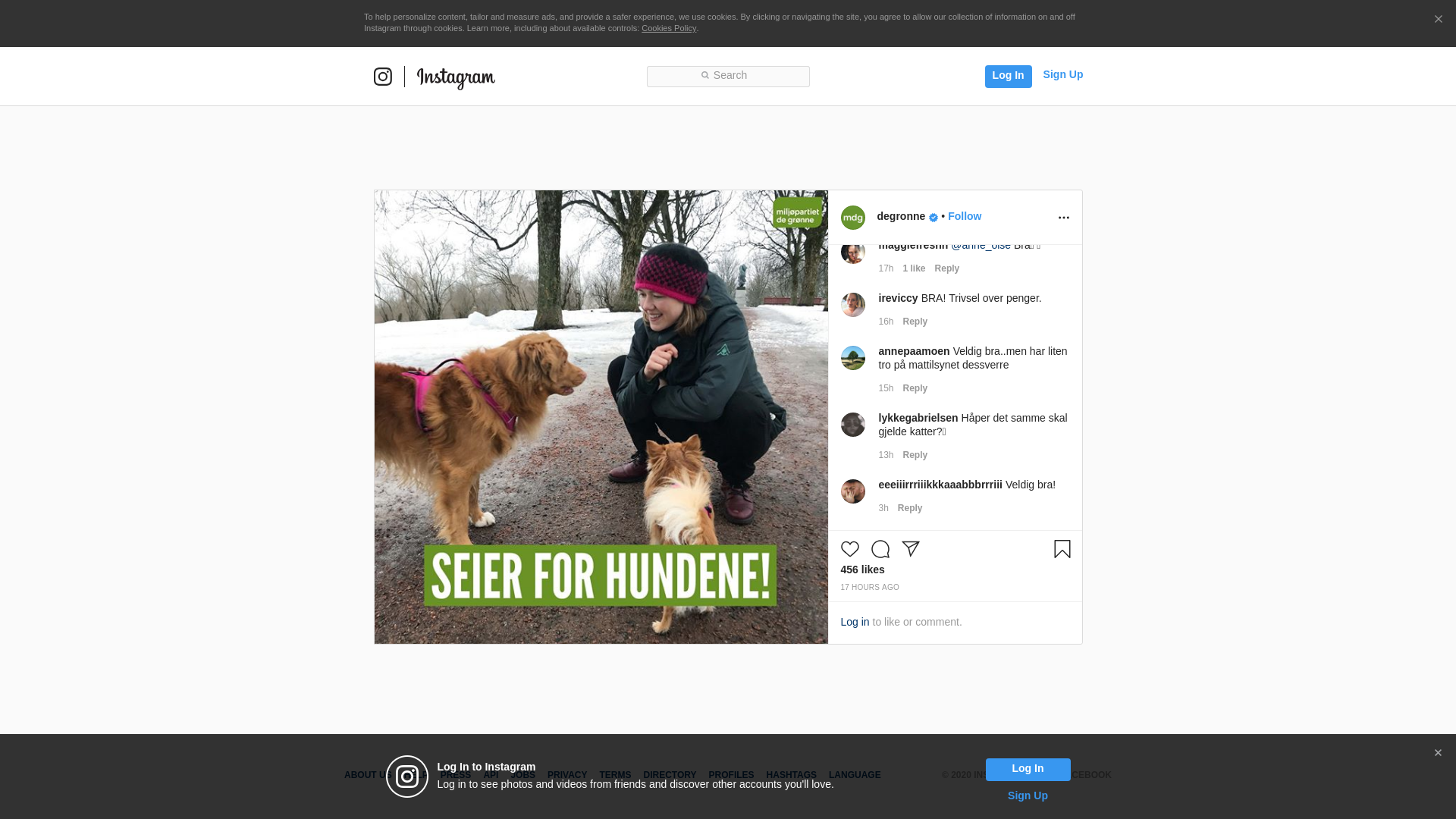Viewport: 1456px width, 819px height.
Task: Open the Sign Up link in header
Action: pyautogui.click(x=1062, y=74)
